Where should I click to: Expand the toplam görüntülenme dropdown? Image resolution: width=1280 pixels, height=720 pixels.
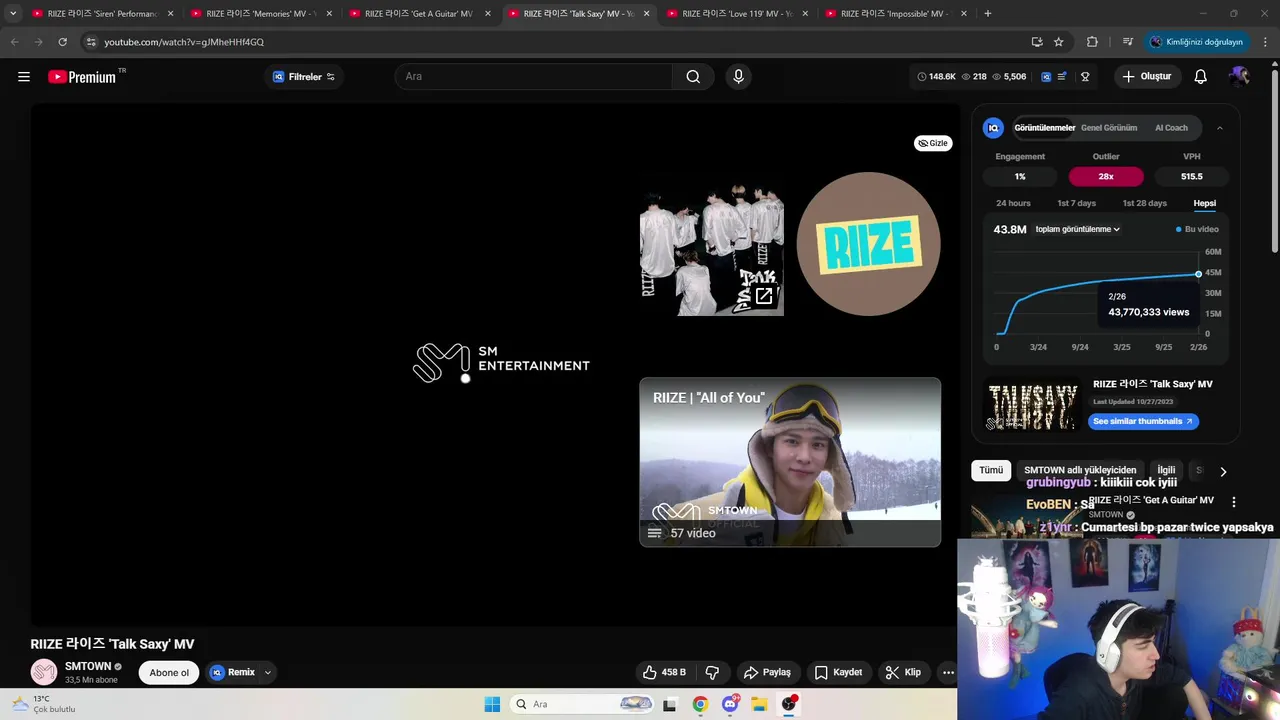pyautogui.click(x=1077, y=229)
